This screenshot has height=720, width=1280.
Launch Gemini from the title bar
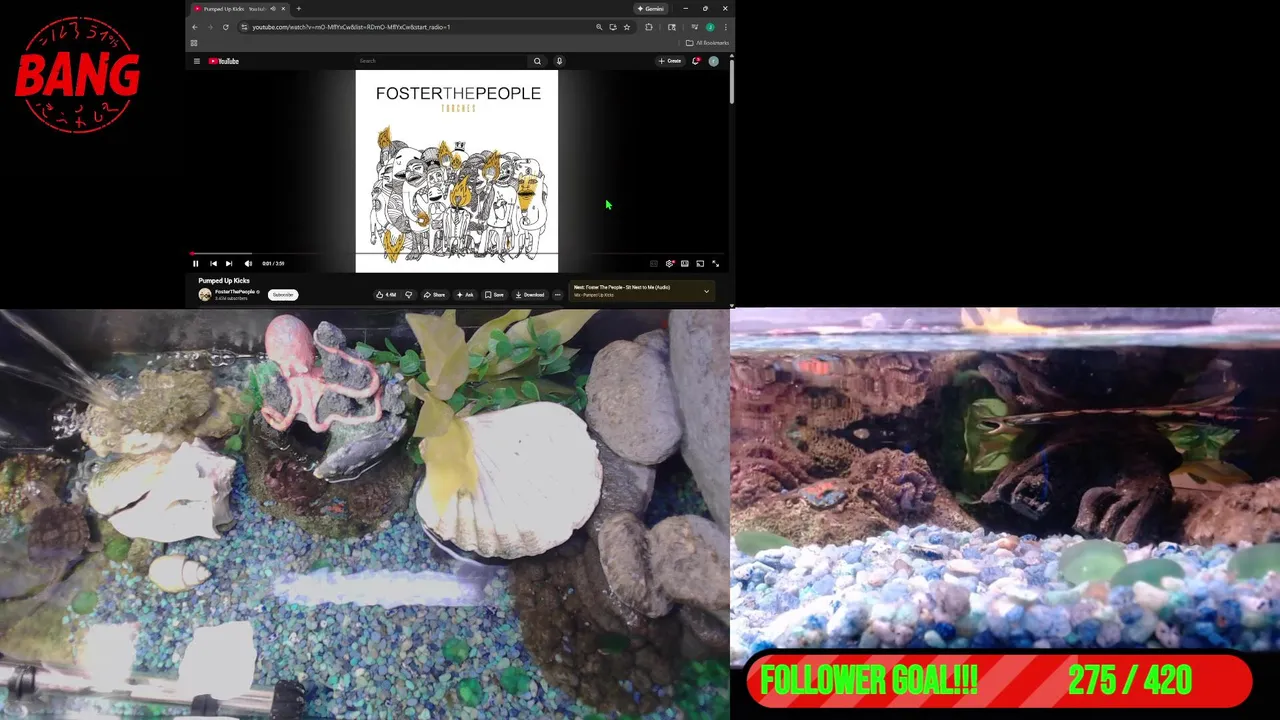coord(650,8)
